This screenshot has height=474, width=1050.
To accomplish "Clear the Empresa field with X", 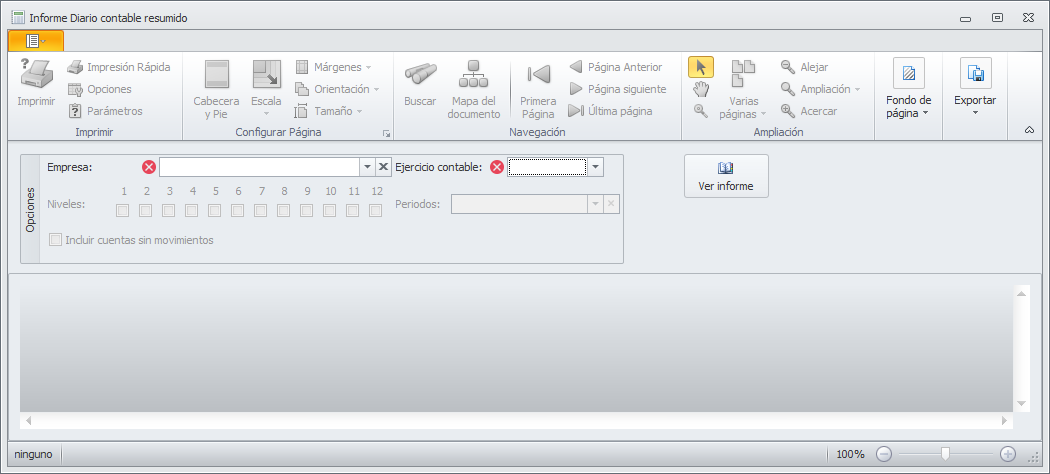I will point(383,167).
